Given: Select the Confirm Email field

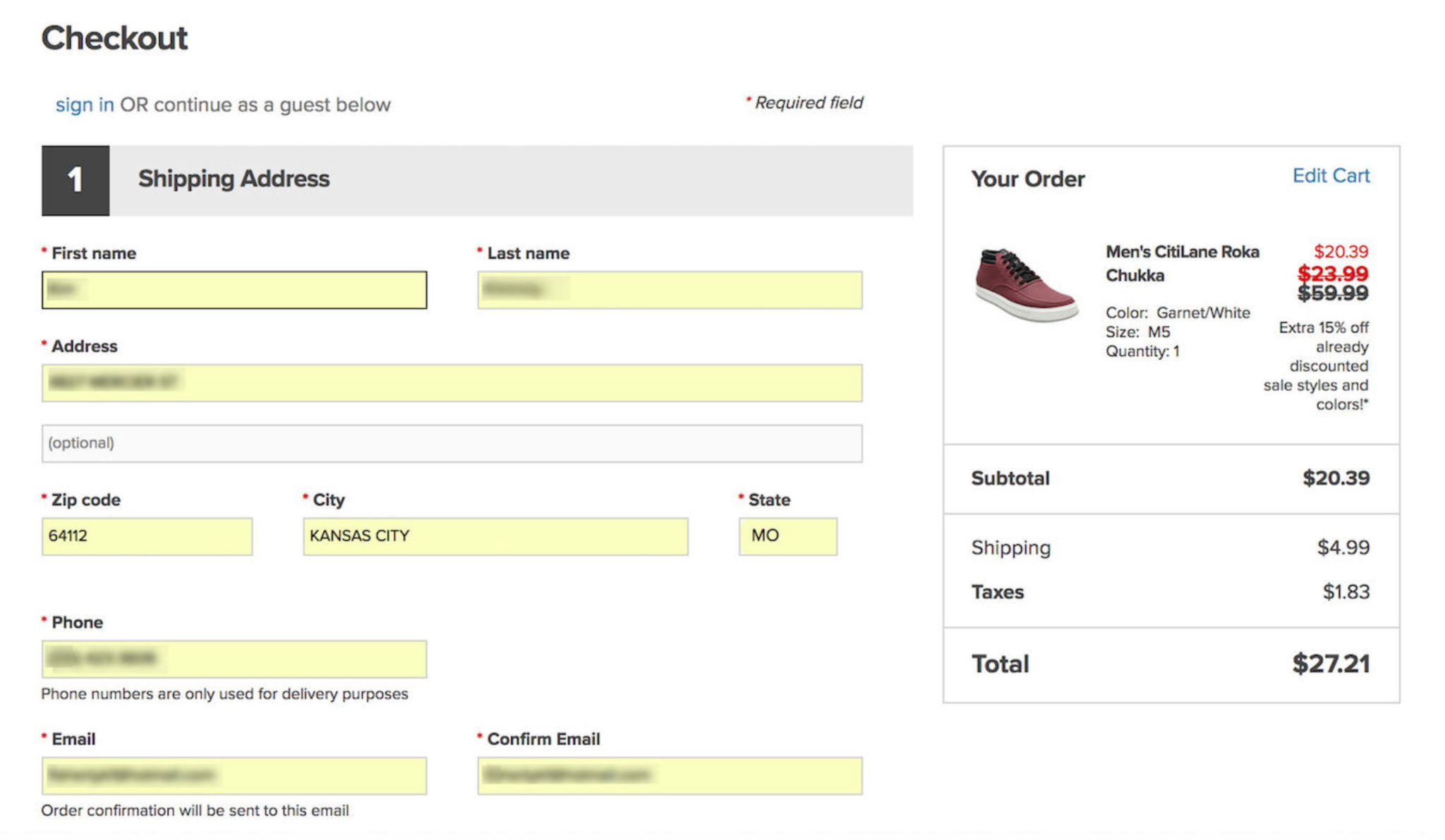Looking at the screenshot, I should click(x=669, y=775).
